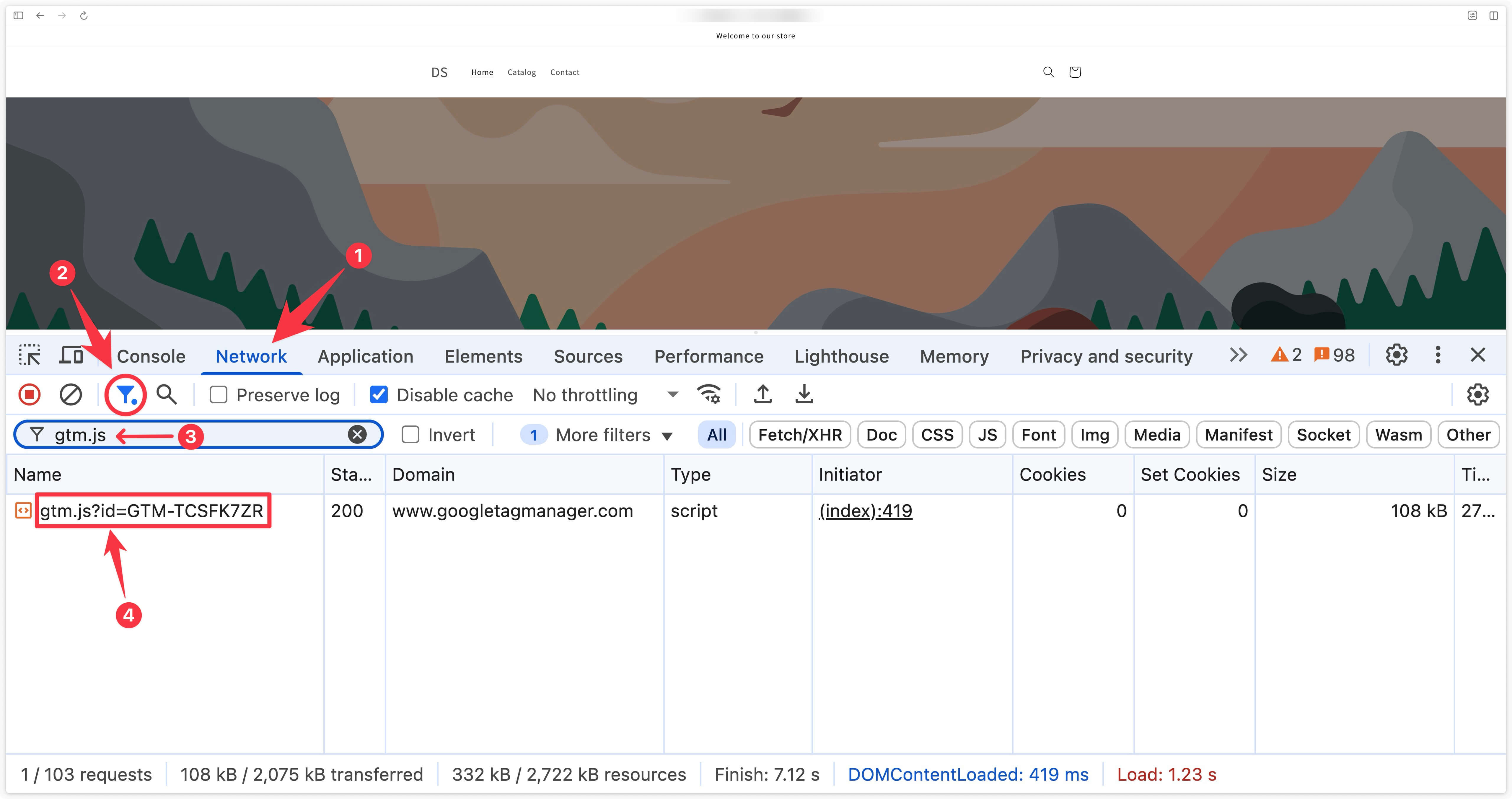Clear the gtm.js filter text
Image resolution: width=1512 pixels, height=799 pixels.
[357, 434]
